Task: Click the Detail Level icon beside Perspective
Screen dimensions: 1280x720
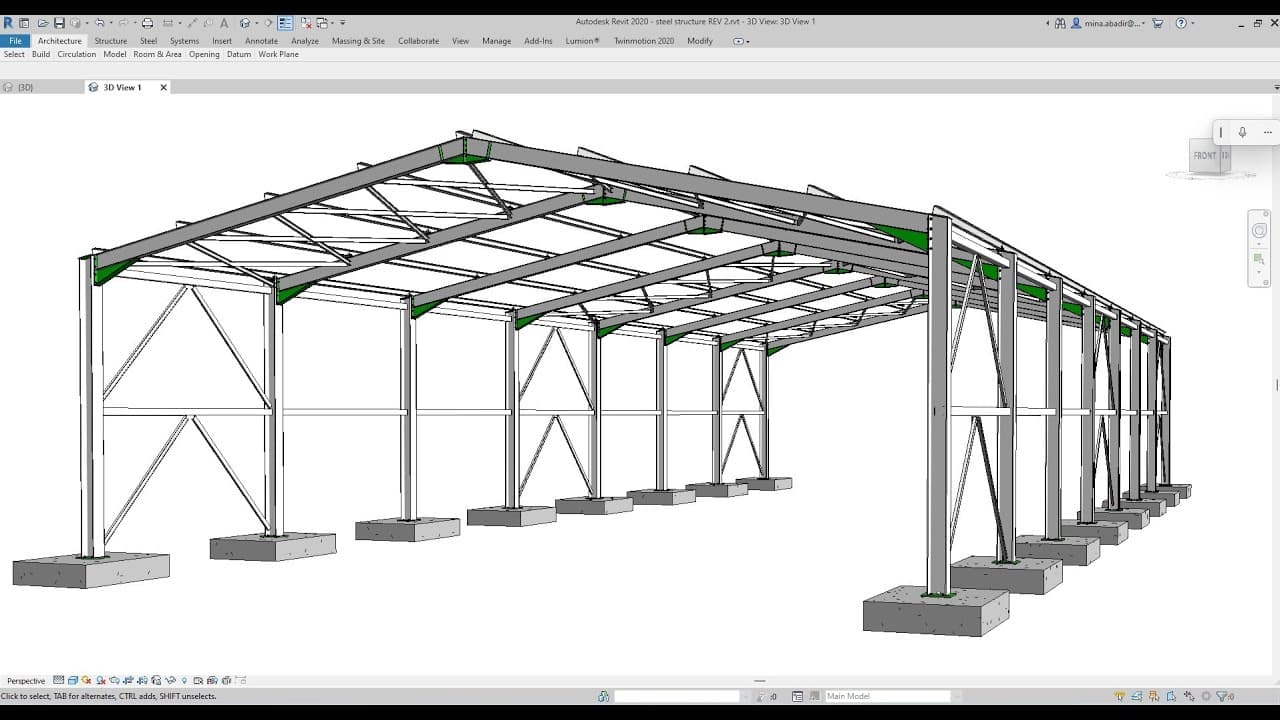Action: (58, 680)
